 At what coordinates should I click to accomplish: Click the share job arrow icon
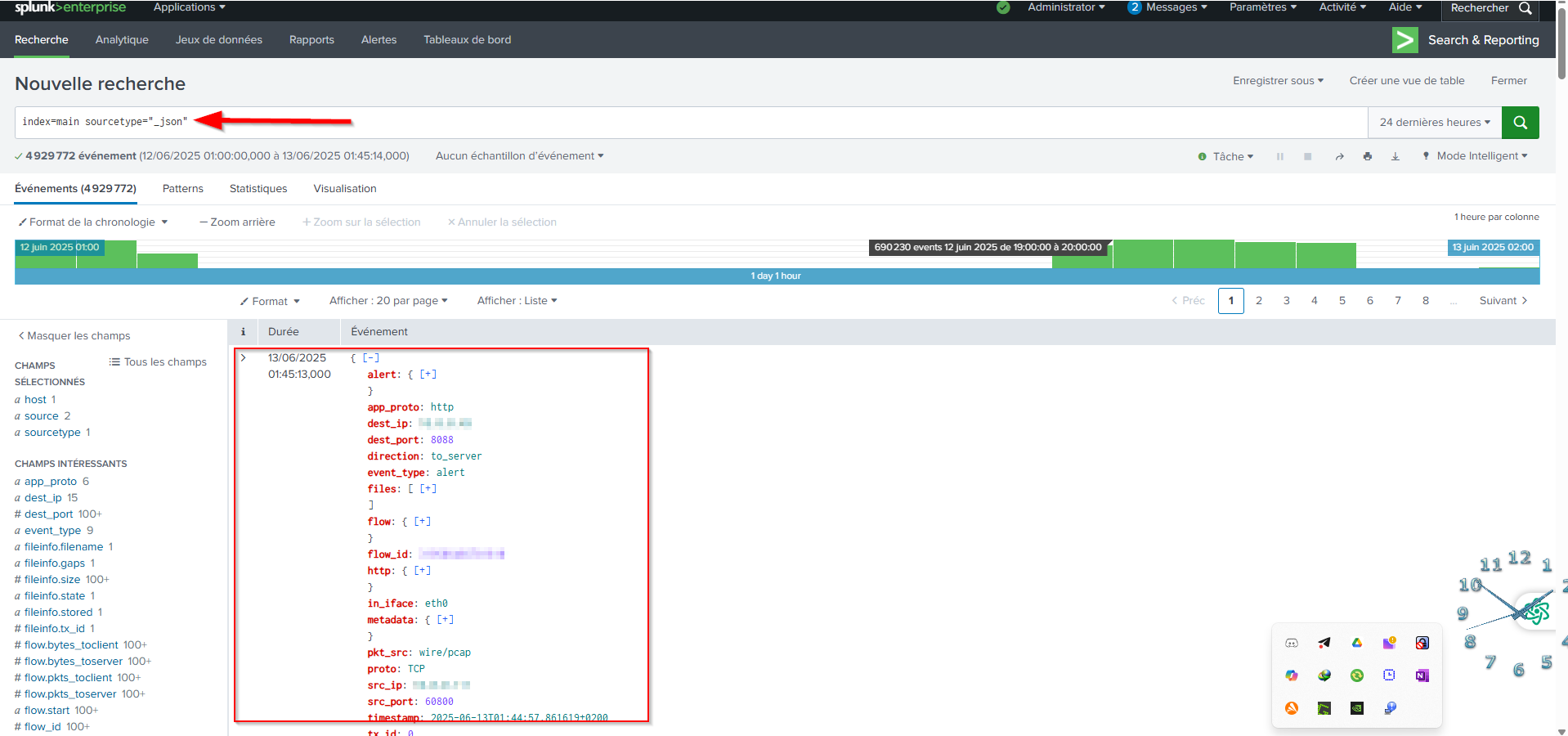pos(1339,156)
